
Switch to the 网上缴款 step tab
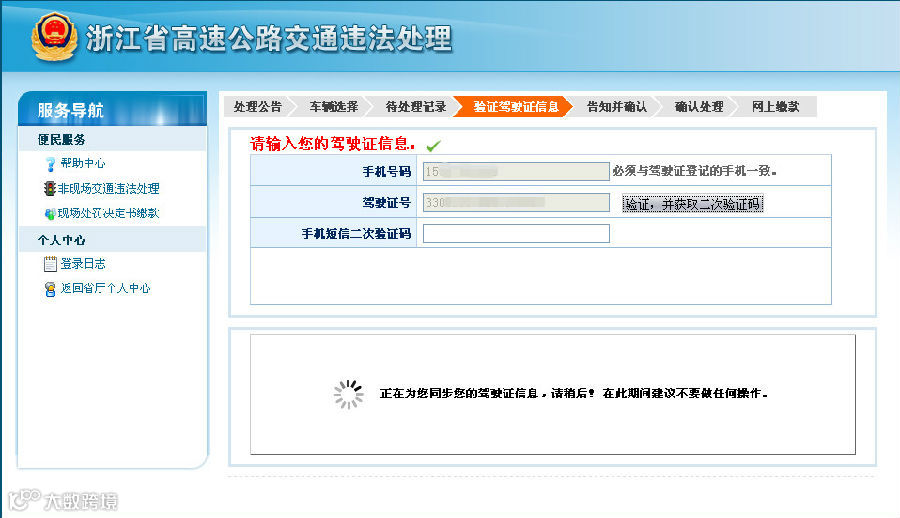[775, 107]
